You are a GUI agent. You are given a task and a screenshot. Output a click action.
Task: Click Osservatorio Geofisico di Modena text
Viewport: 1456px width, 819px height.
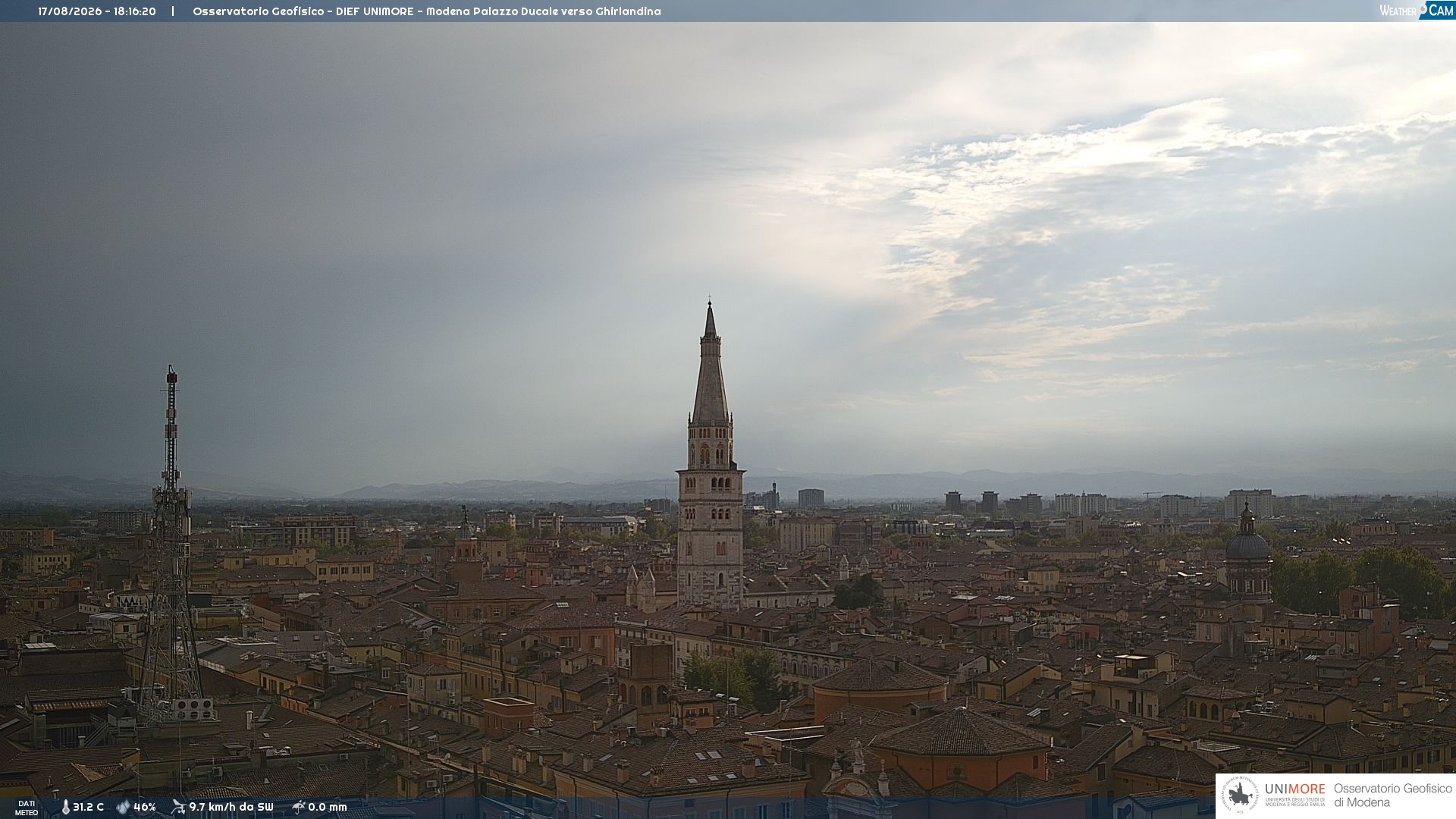tap(1393, 795)
